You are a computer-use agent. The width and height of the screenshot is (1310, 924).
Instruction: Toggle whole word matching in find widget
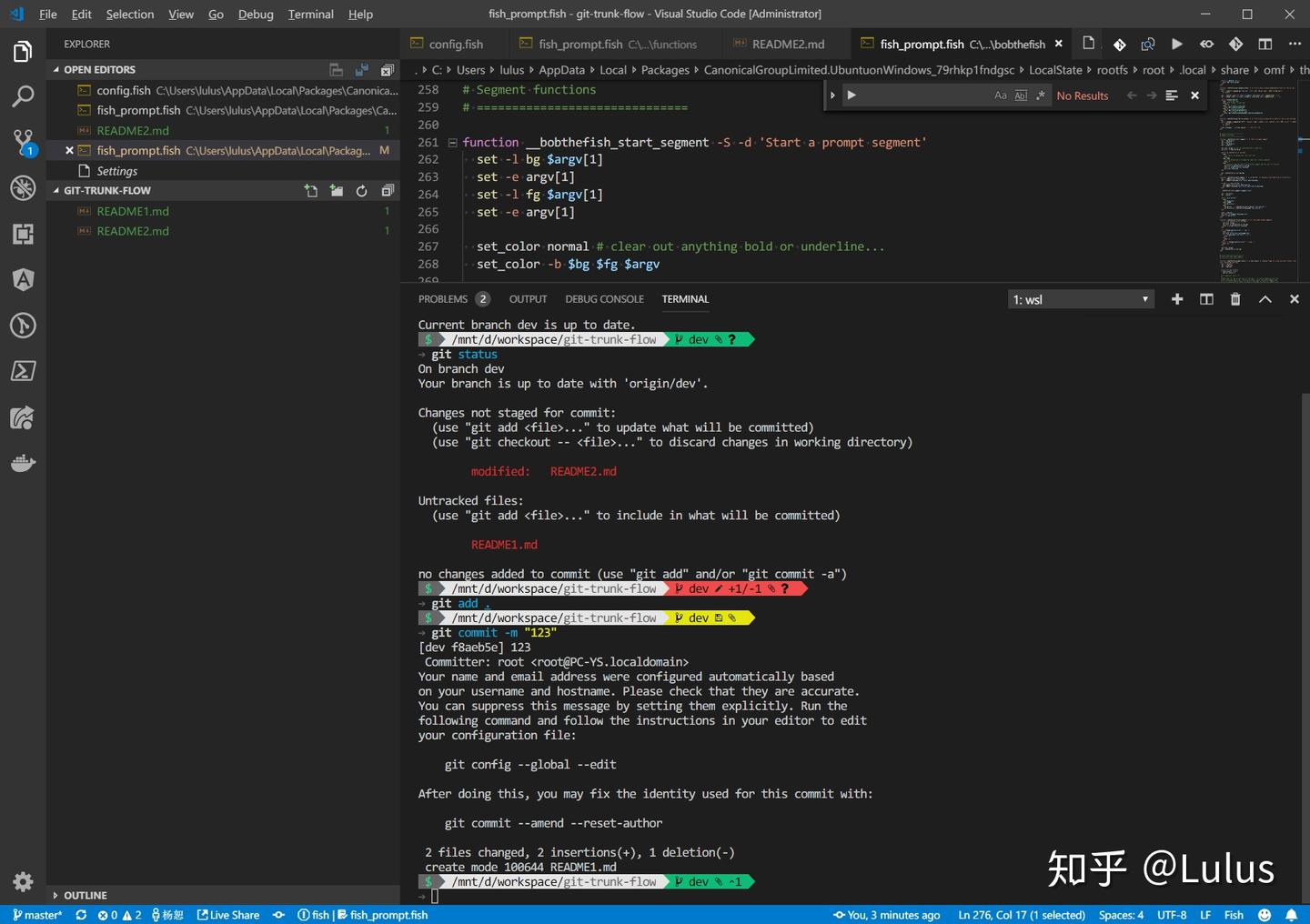coord(1021,95)
